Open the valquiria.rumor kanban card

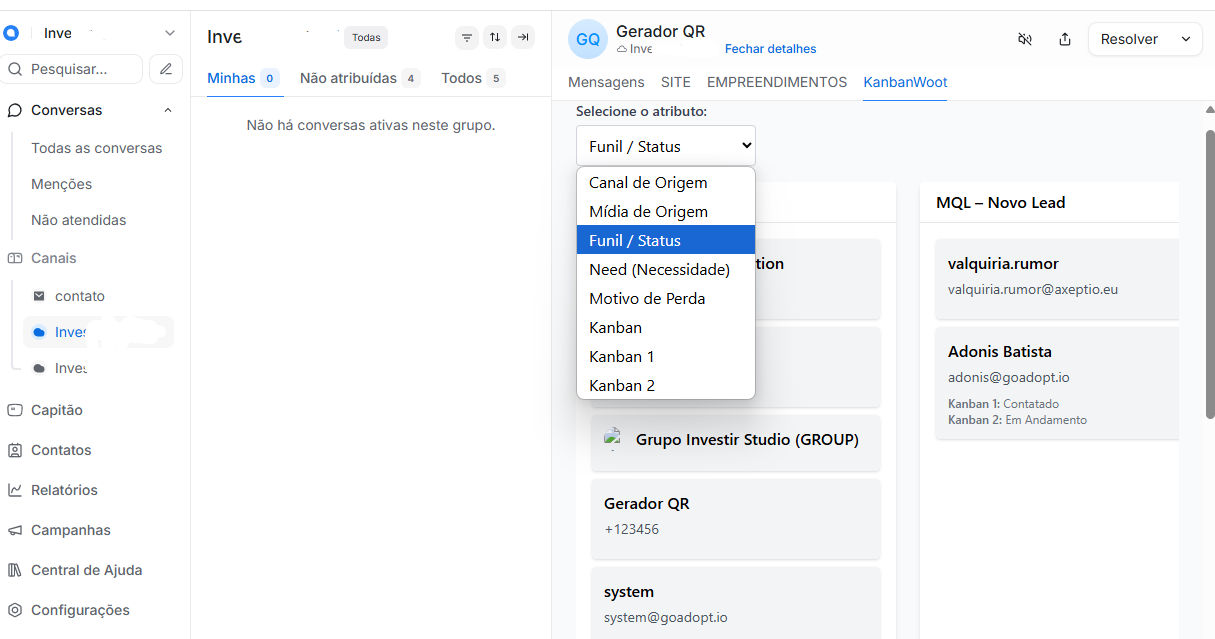[x=1057, y=278]
